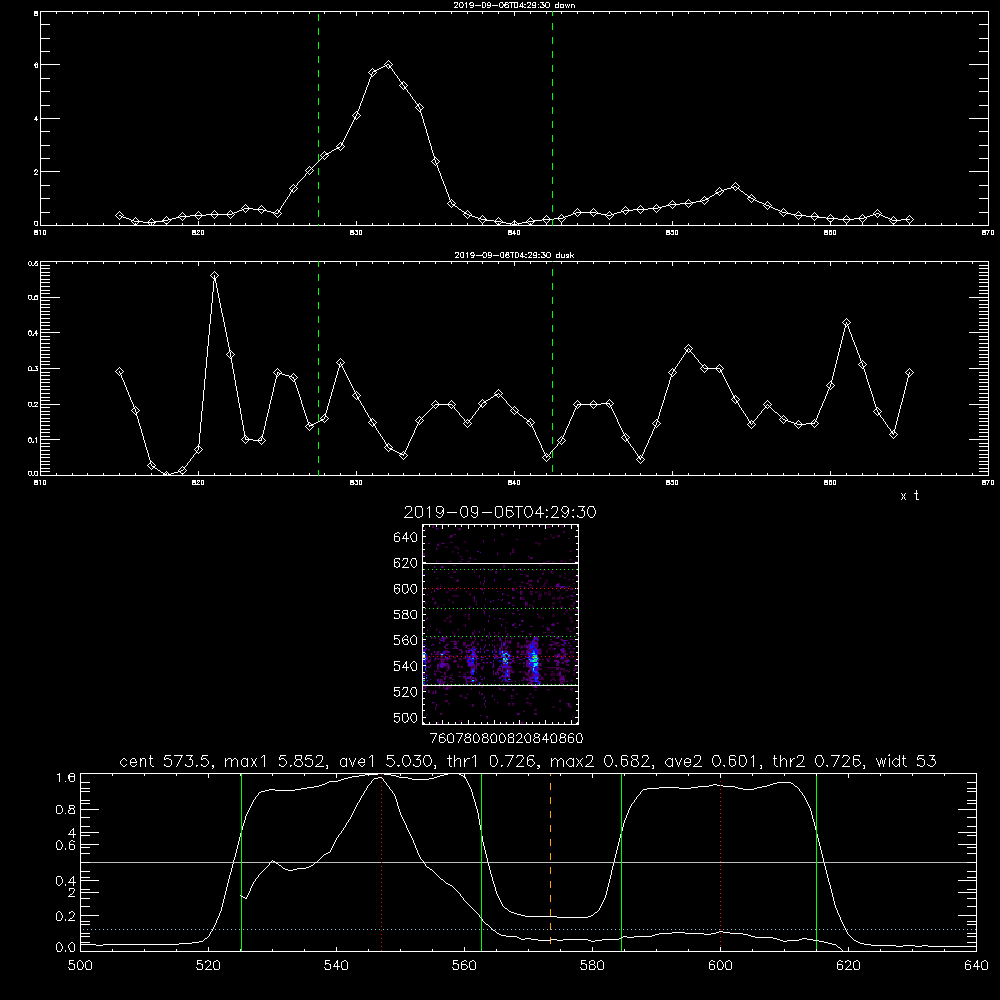1000x1000 pixels.
Task: Click the timestamp title above the spectrogram
Action: point(500,512)
